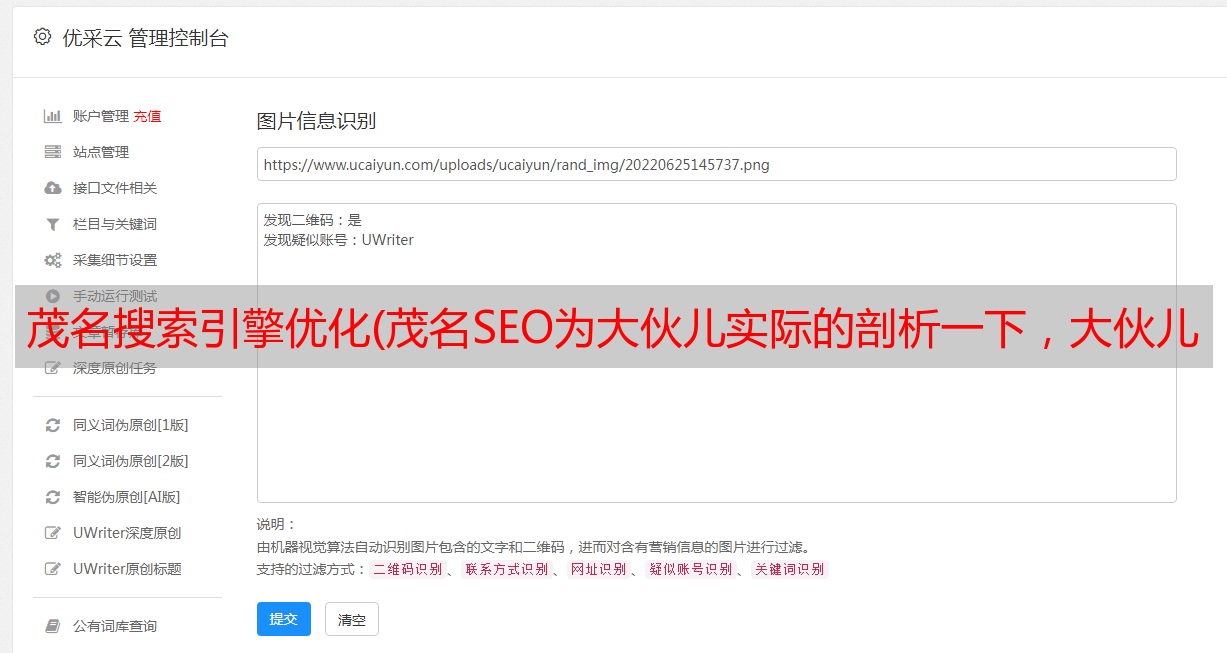The height and width of the screenshot is (653, 1227).
Task: Click the result line 发现疑似账号：UWriter
Action: [339, 240]
